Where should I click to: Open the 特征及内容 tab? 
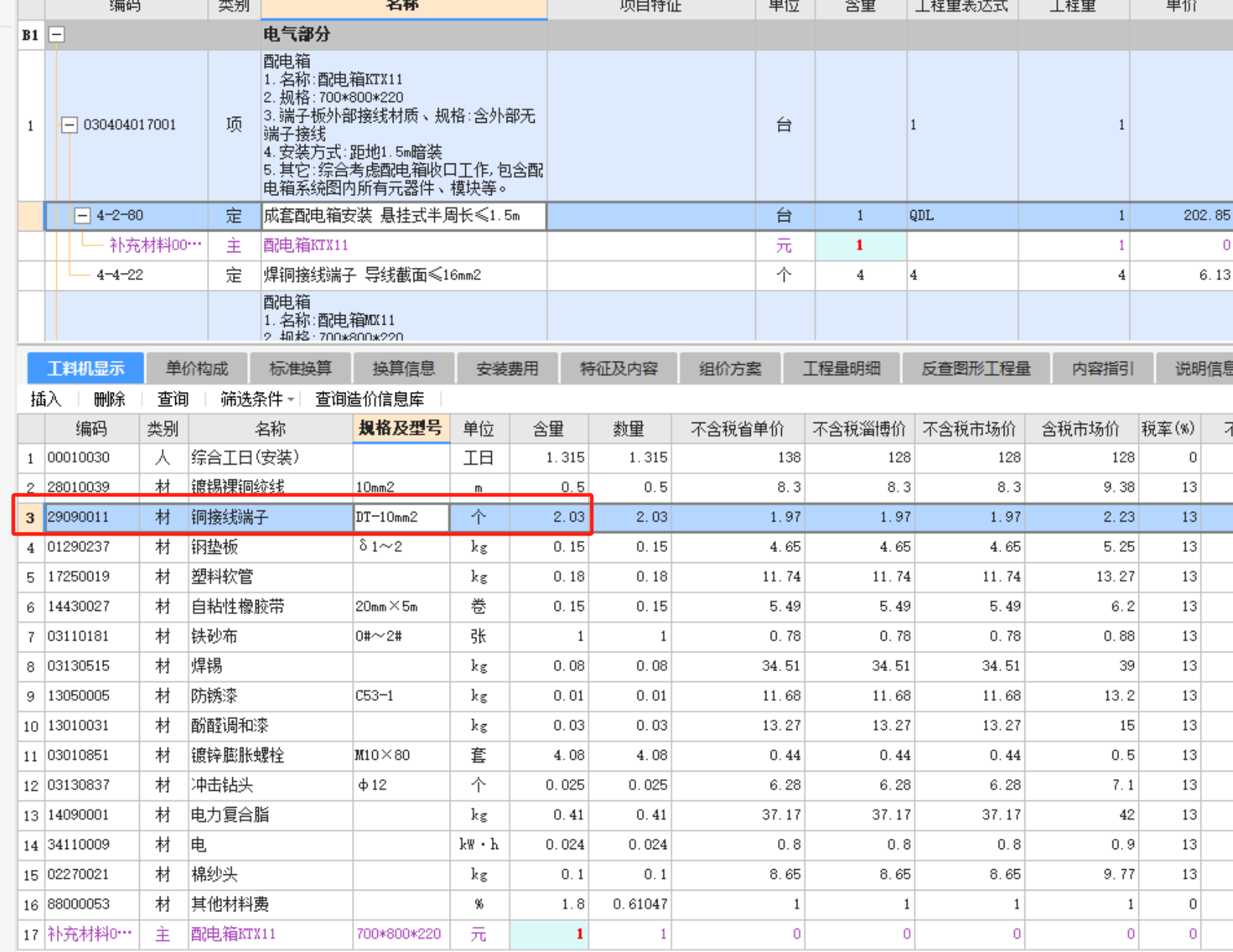pos(618,368)
